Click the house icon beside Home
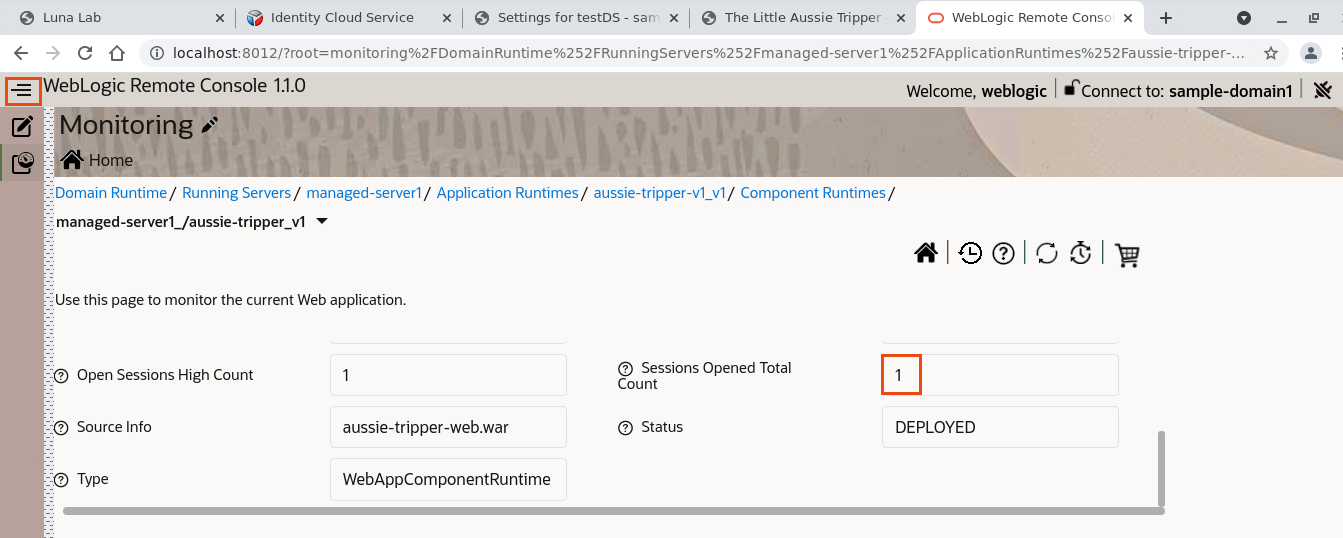 71,159
